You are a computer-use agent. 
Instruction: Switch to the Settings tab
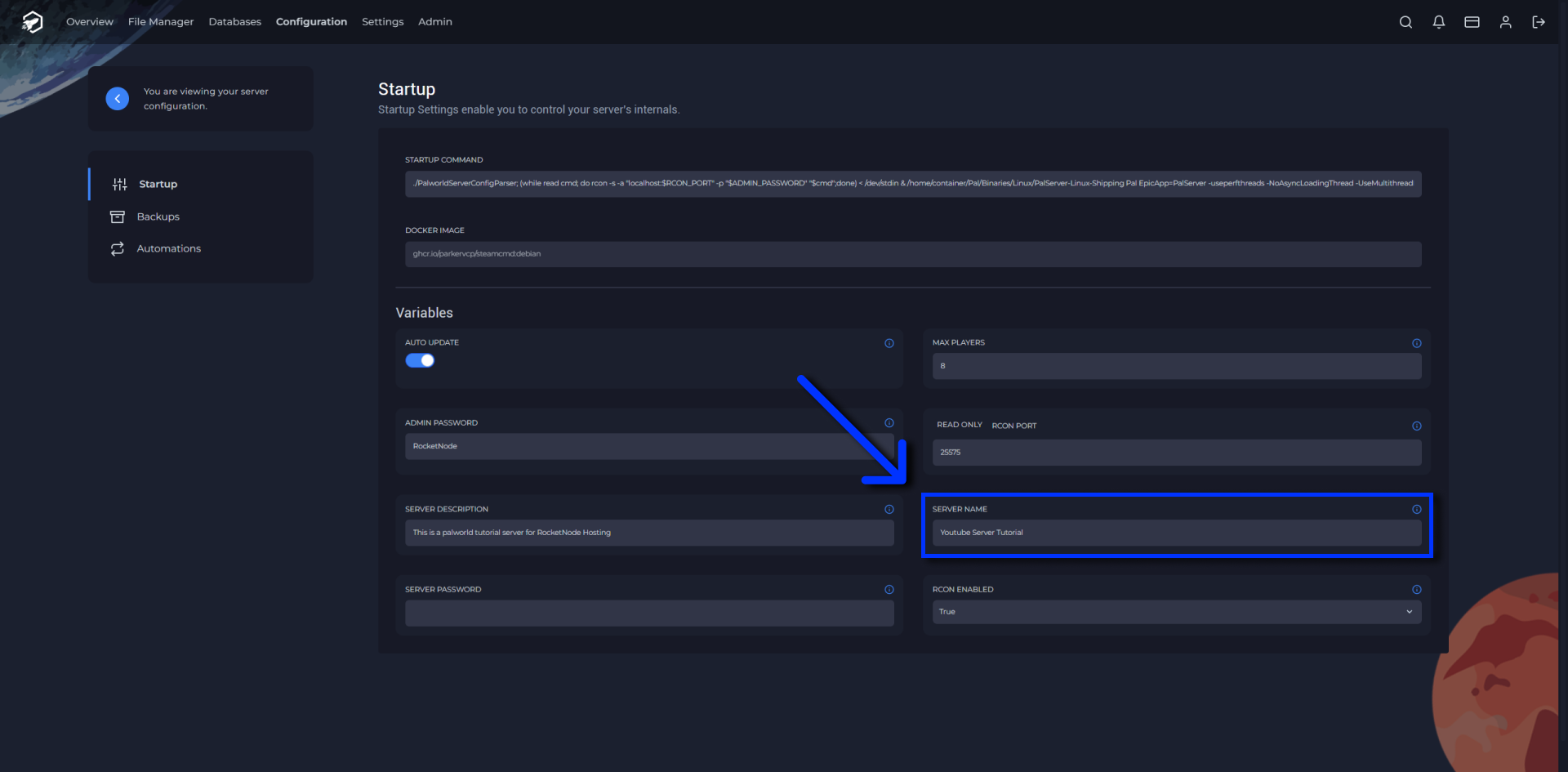tap(382, 22)
